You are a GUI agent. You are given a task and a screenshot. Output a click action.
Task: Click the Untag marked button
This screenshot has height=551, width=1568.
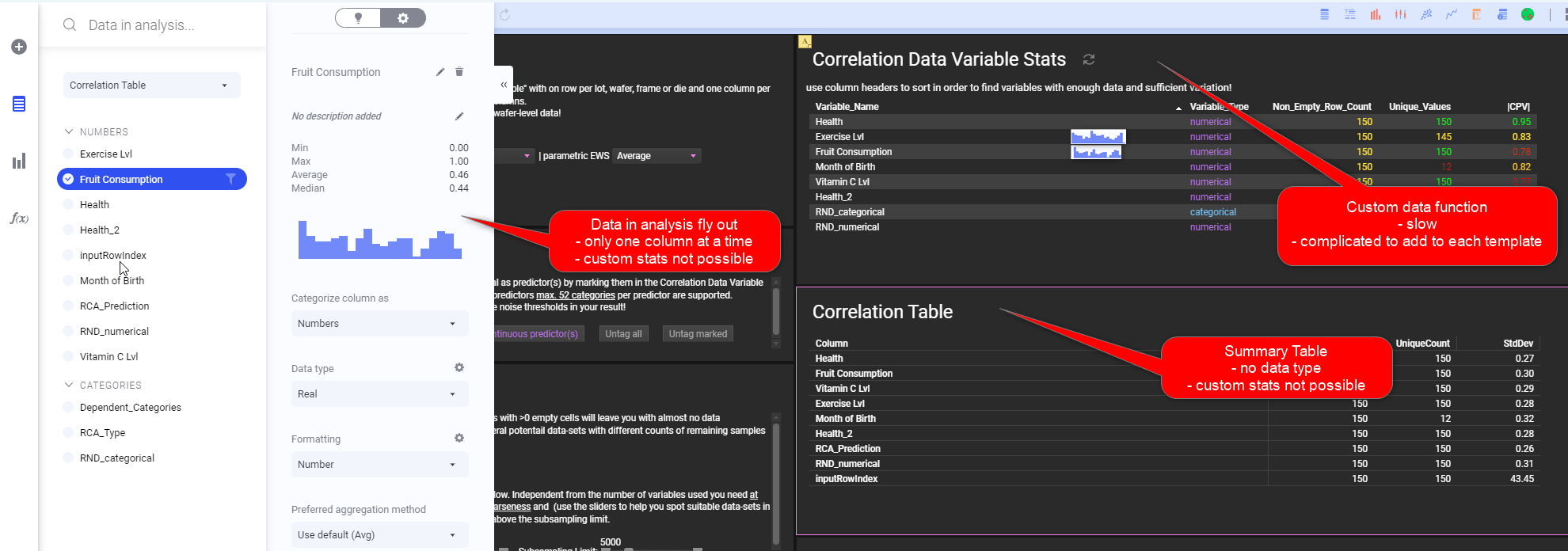click(x=698, y=334)
